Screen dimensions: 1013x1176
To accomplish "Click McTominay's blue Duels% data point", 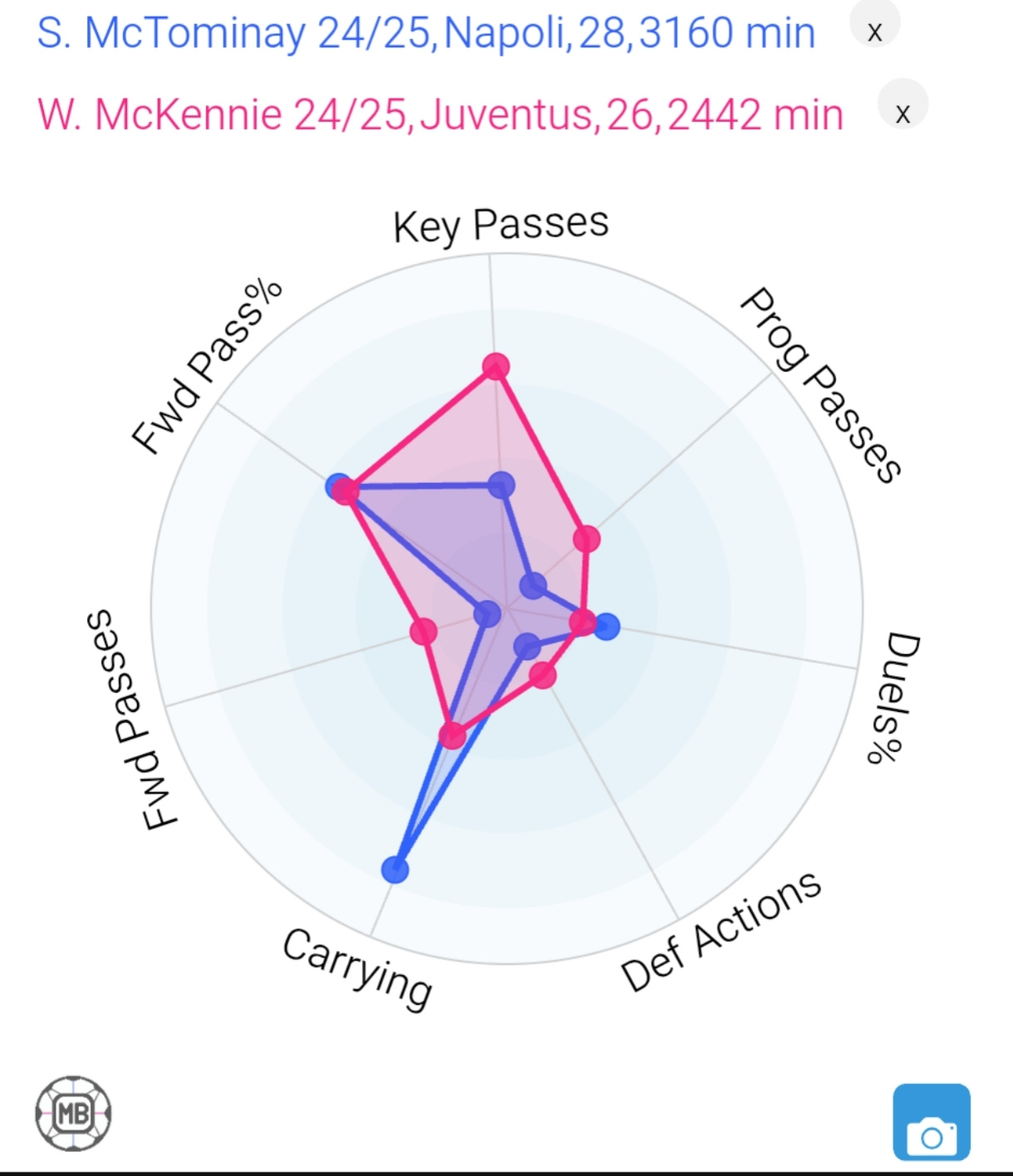I will [606, 627].
